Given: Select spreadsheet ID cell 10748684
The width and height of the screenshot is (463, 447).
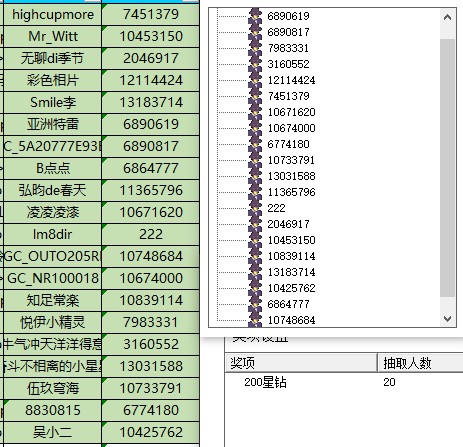Looking at the screenshot, I should coord(151,256).
